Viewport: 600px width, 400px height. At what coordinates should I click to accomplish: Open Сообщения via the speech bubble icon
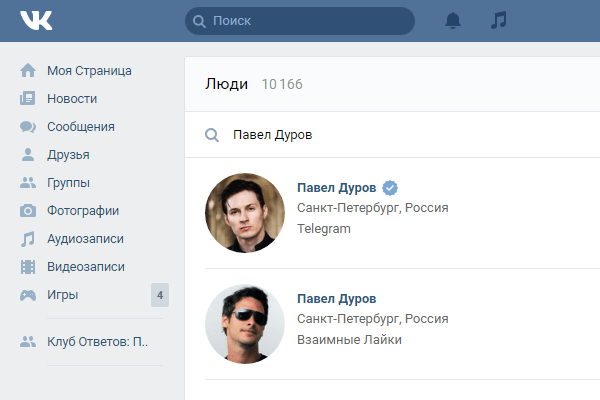pos(28,127)
